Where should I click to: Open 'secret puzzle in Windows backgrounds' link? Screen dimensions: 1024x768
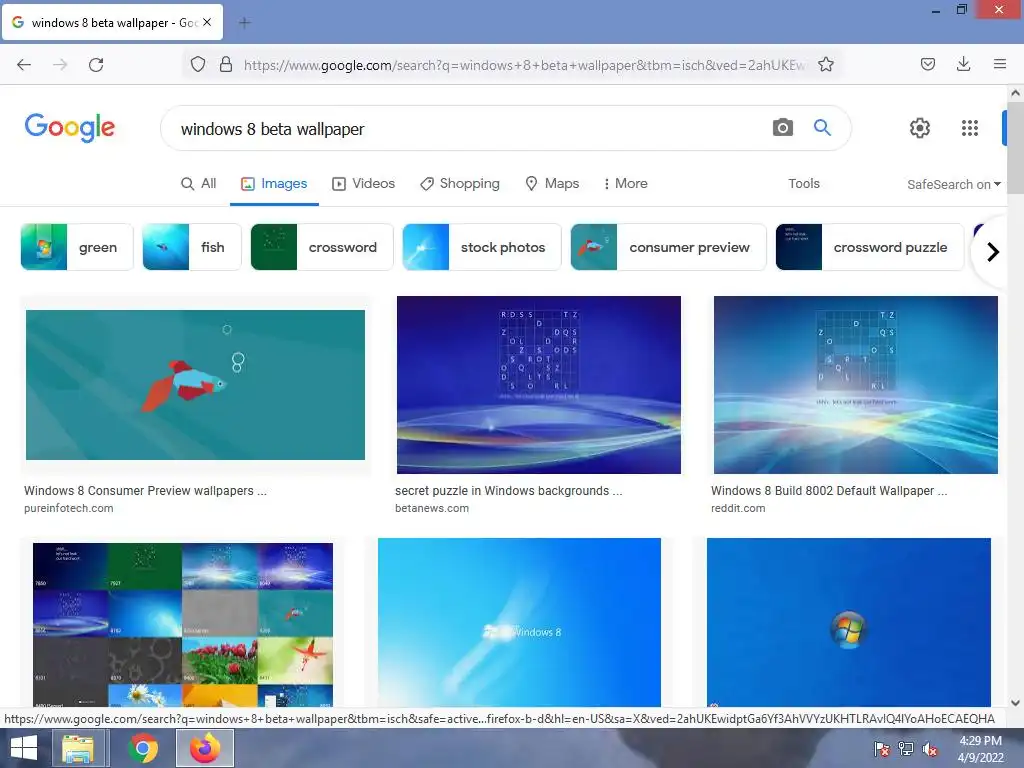coord(508,490)
